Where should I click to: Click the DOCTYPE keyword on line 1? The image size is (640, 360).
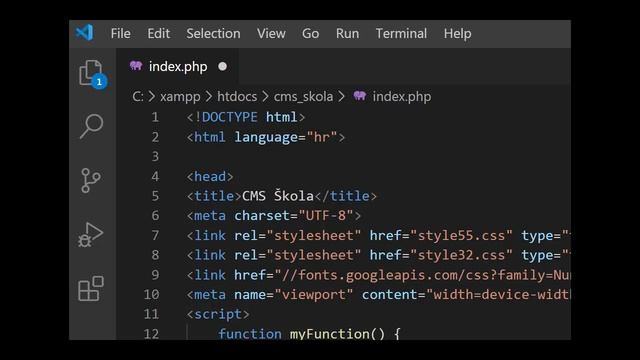pyautogui.click(x=229, y=118)
